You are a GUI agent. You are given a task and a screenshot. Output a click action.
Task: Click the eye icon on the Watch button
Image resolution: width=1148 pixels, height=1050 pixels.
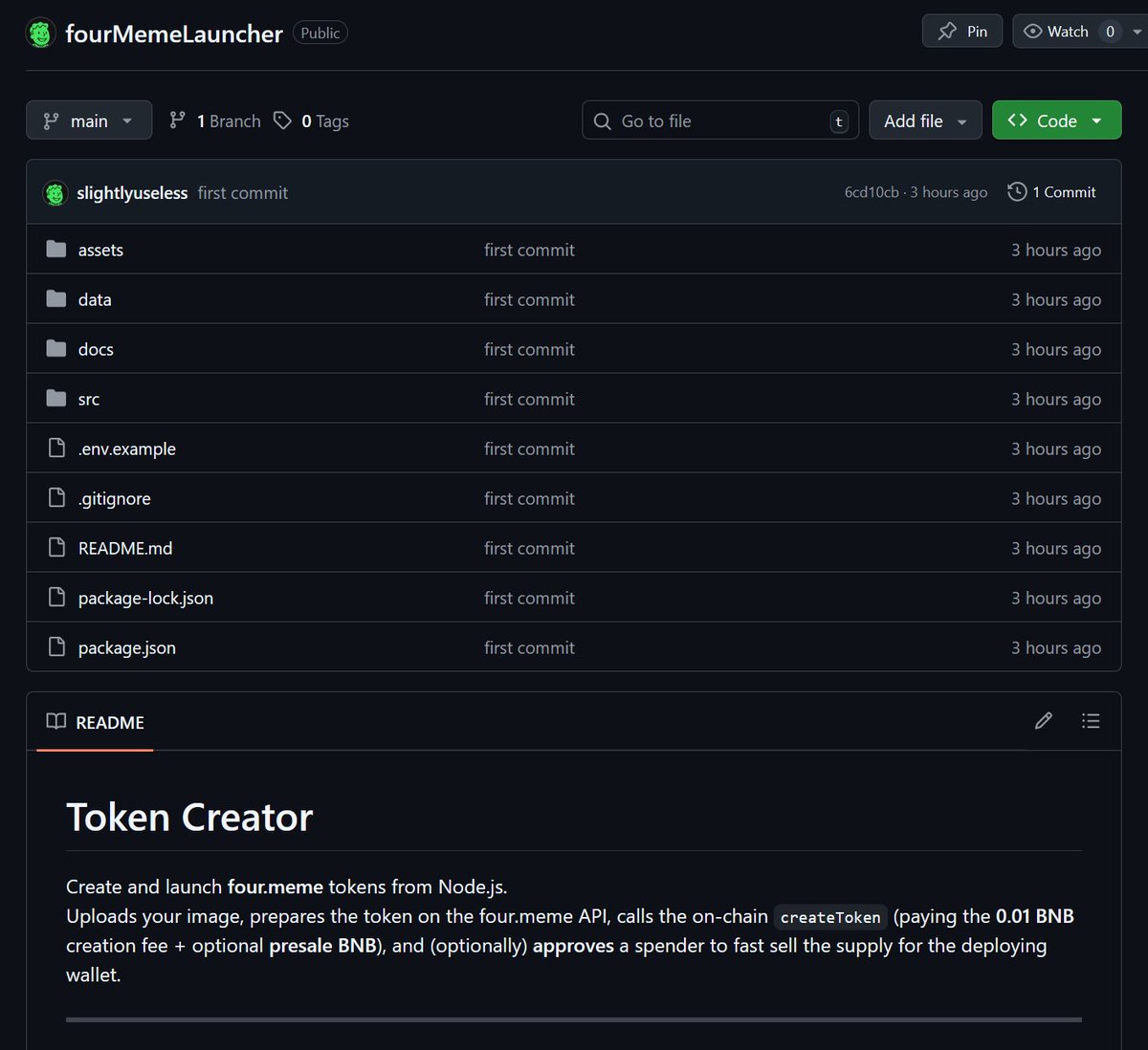point(1032,32)
